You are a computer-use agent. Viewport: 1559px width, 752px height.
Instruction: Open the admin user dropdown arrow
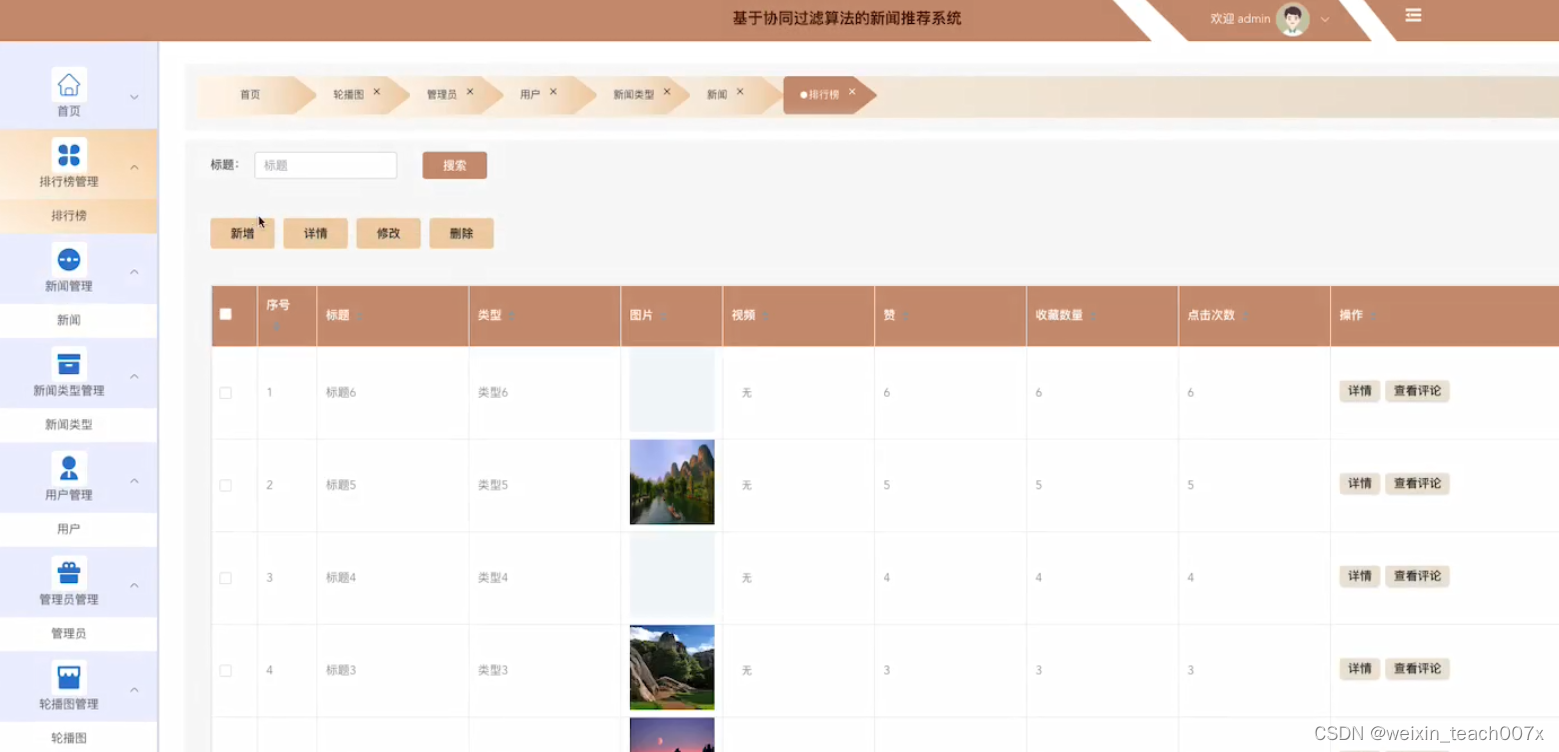coord(1325,19)
